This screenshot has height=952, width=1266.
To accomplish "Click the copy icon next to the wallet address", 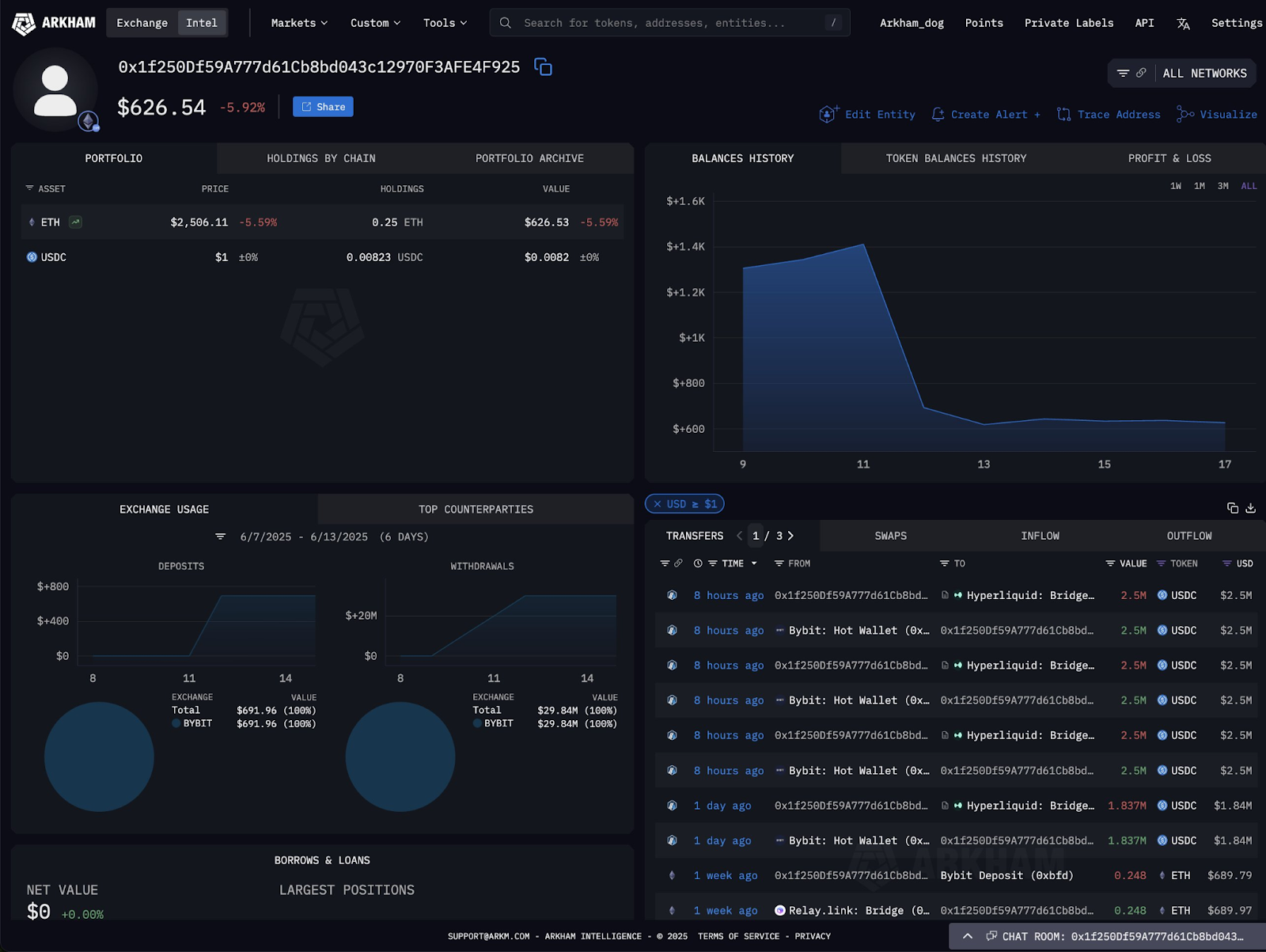I will (544, 67).
